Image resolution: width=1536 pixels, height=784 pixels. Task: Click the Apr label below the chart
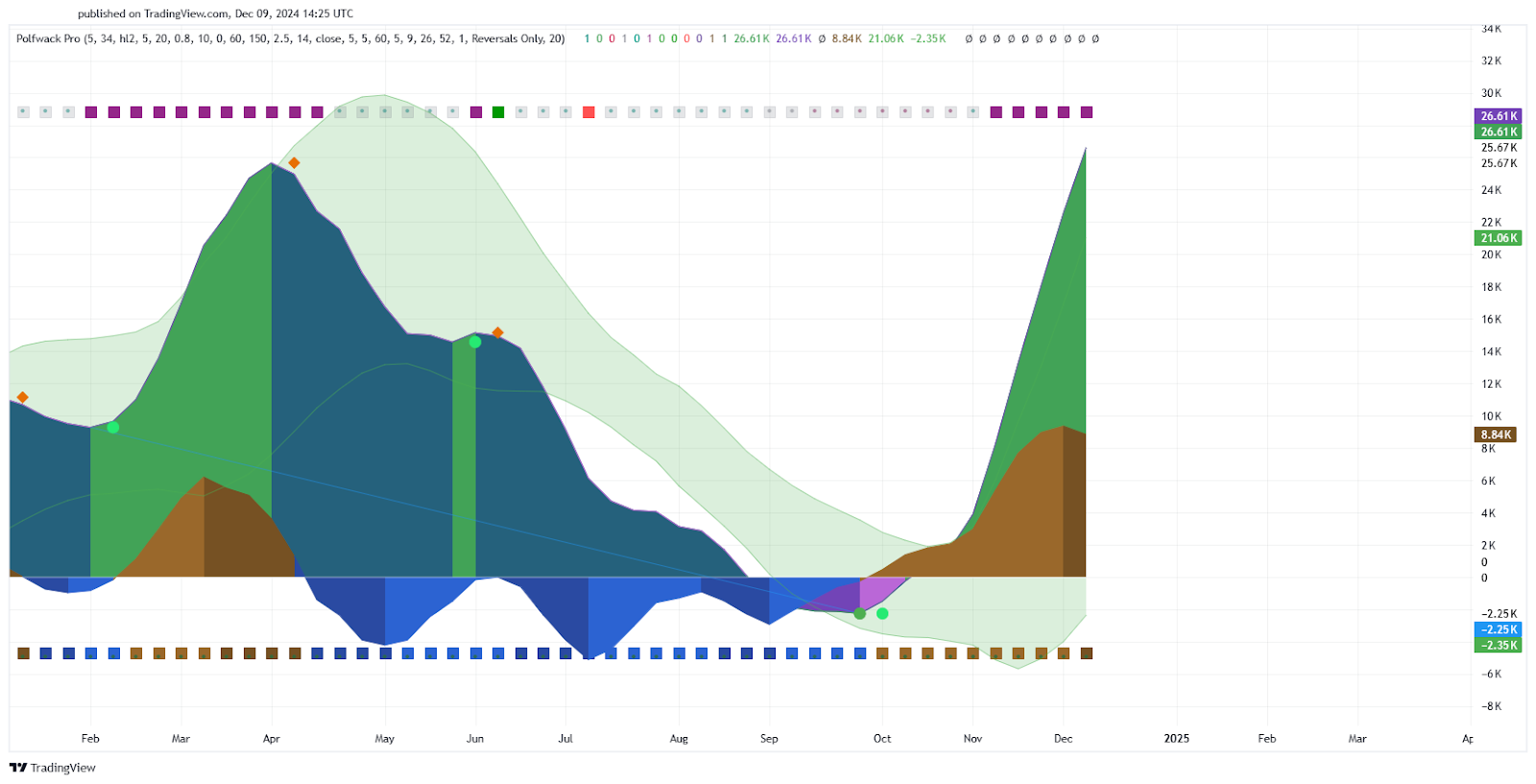(272, 739)
